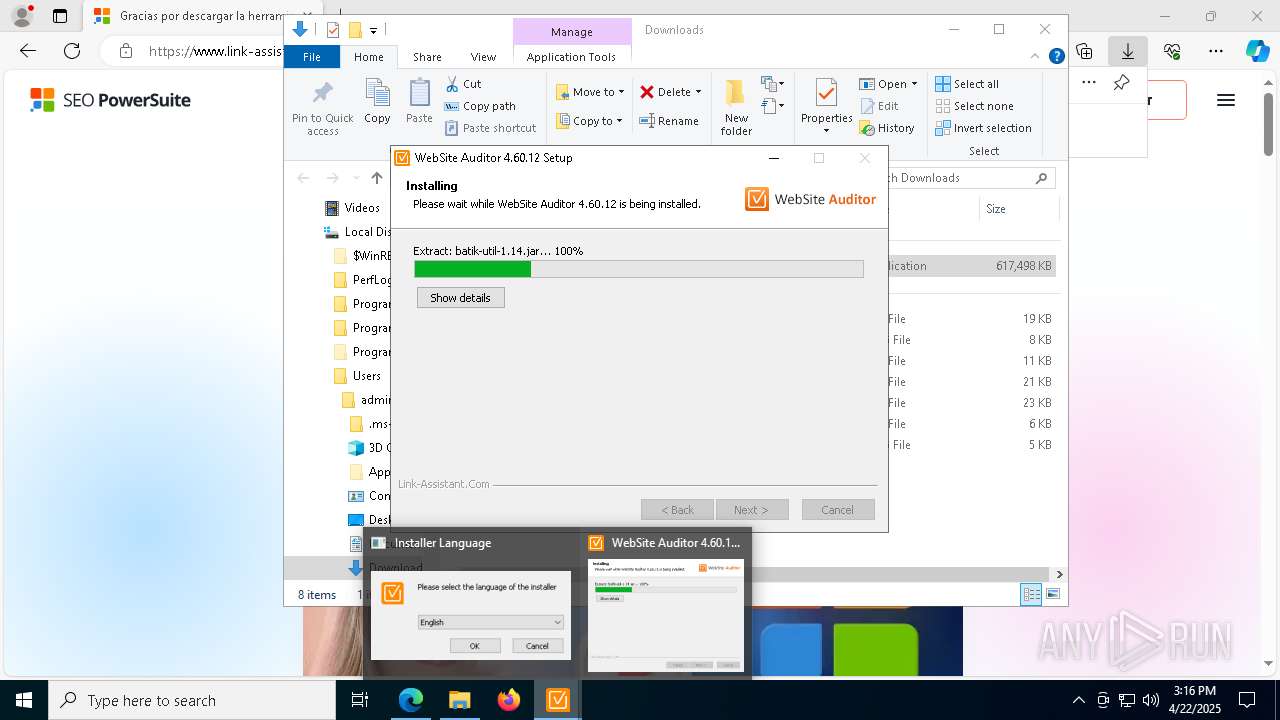1280x720 pixels.
Task: Show hidden system tray icons
Action: coord(1078,700)
